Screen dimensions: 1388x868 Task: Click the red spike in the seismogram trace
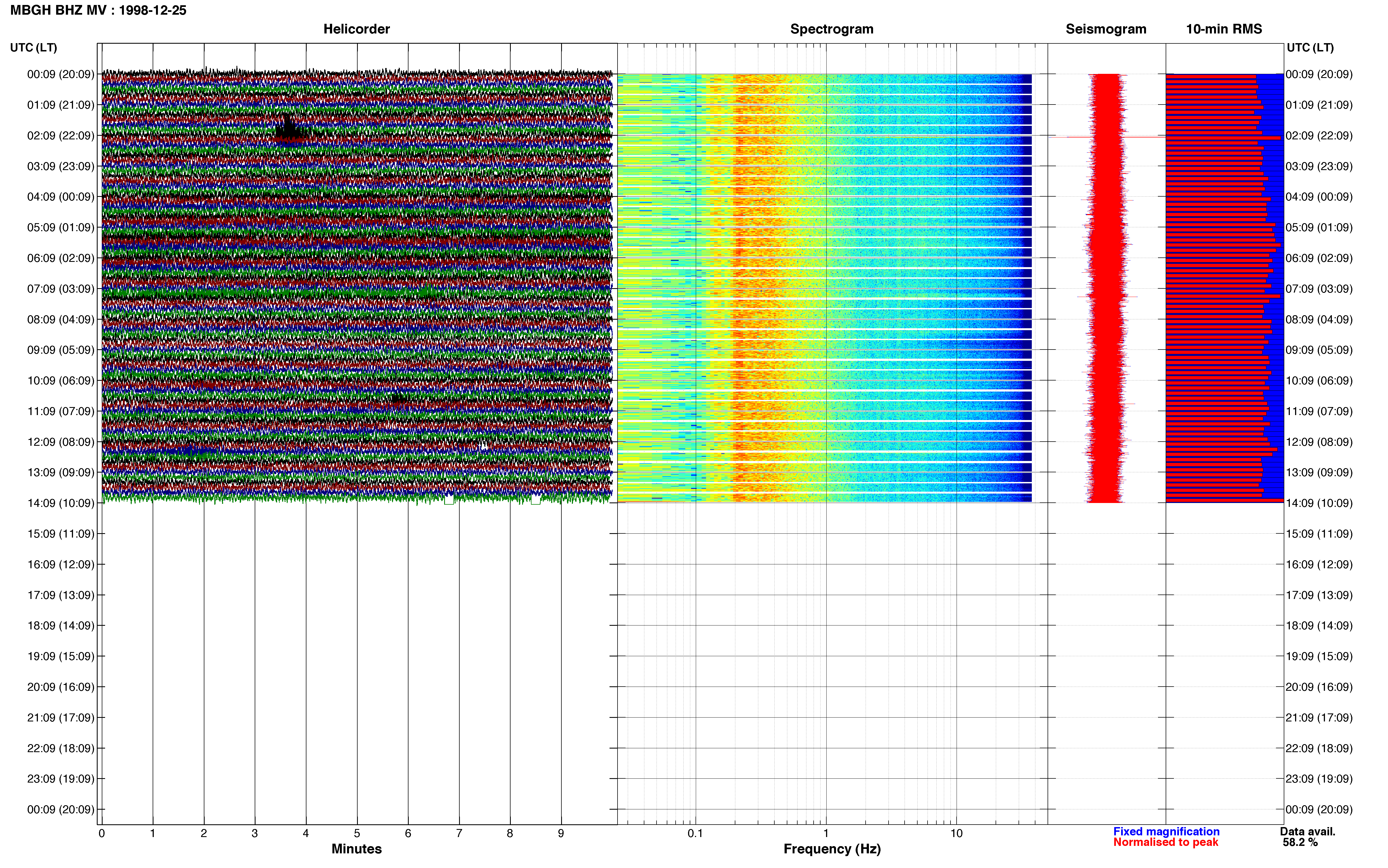(x=1107, y=137)
